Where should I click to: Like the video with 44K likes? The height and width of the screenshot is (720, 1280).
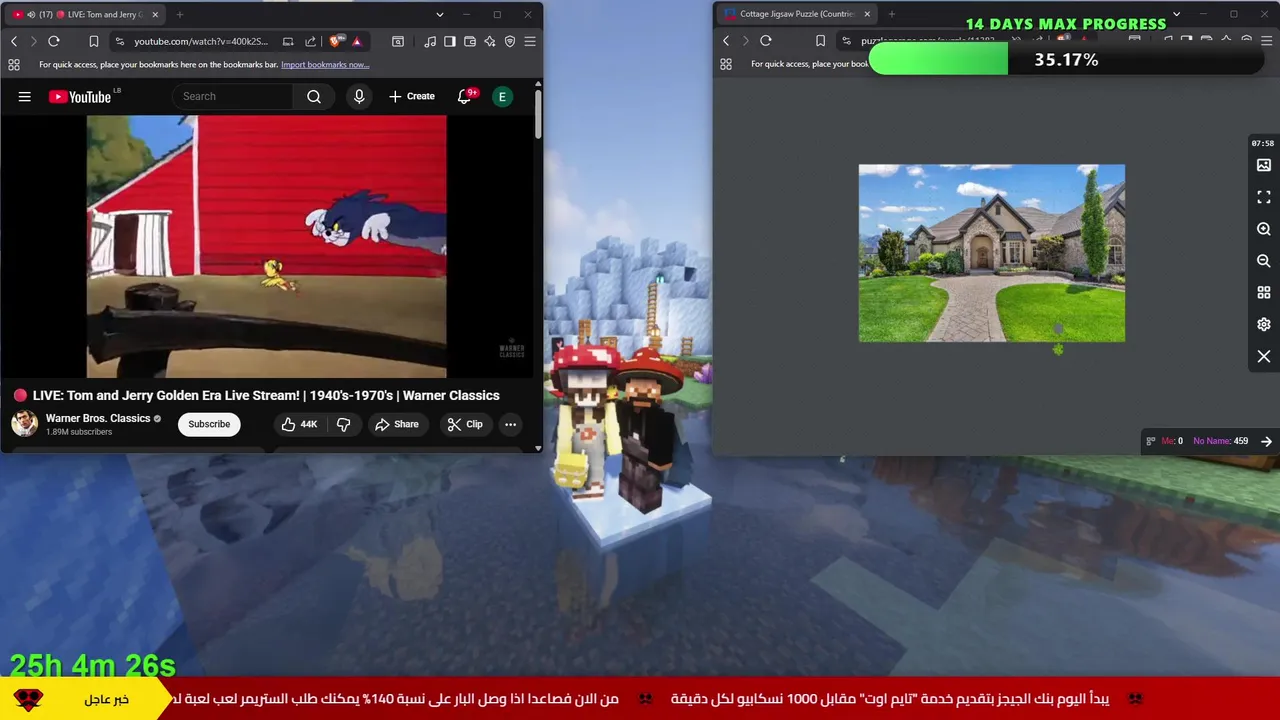coord(299,424)
